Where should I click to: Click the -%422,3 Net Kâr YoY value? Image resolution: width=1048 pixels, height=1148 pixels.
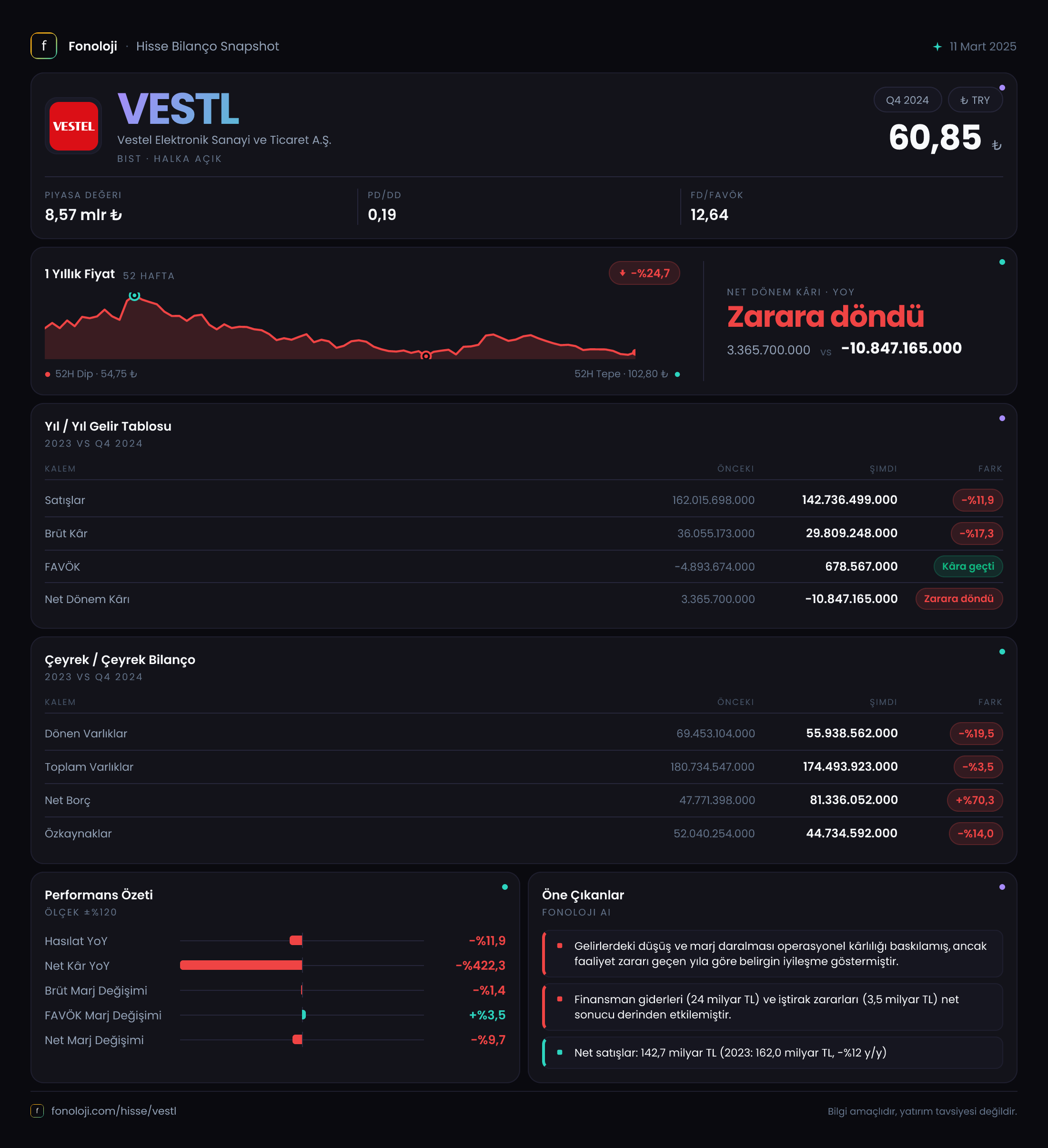[481, 966]
